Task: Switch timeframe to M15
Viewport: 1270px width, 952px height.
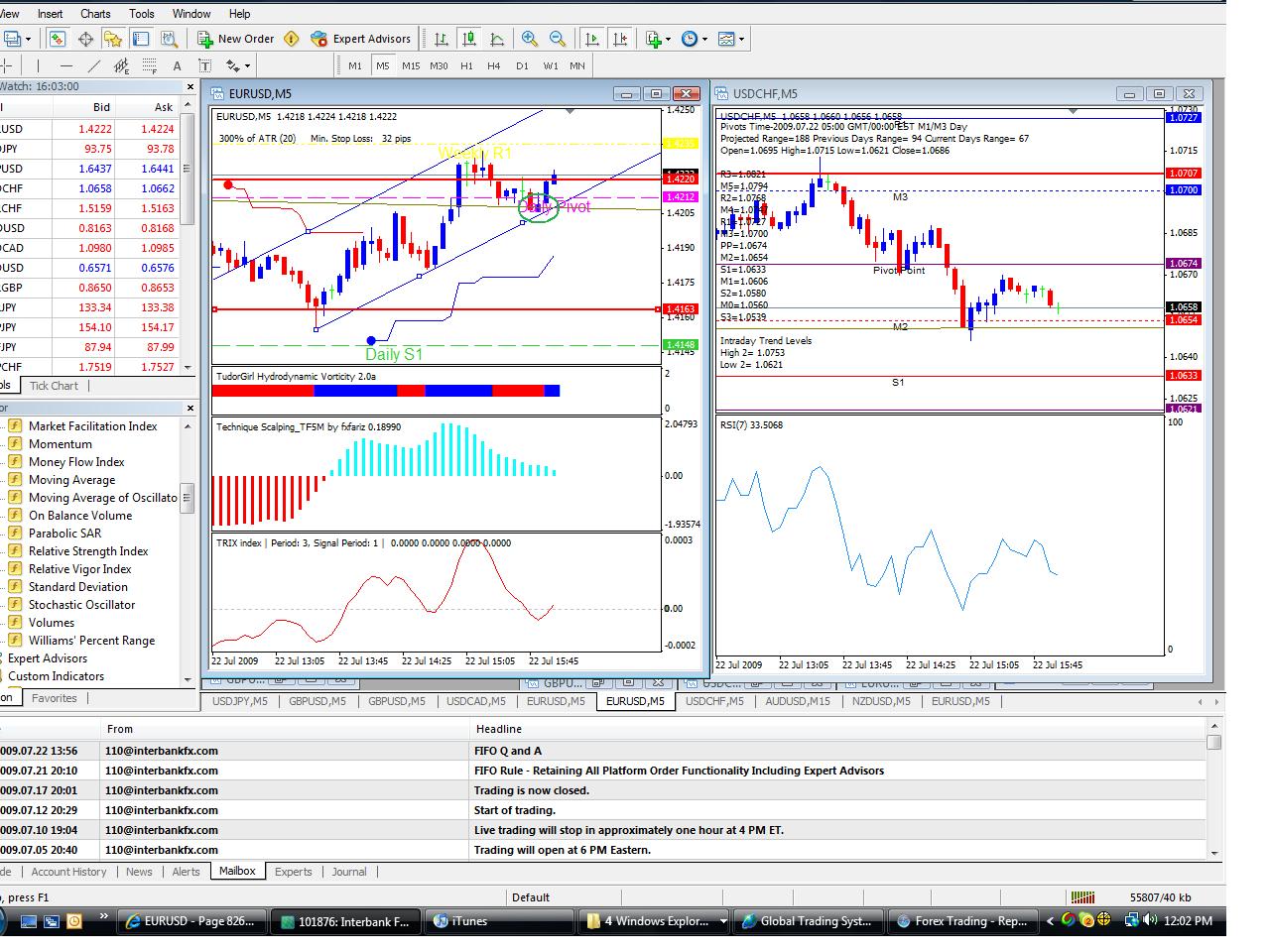Action: [x=411, y=65]
